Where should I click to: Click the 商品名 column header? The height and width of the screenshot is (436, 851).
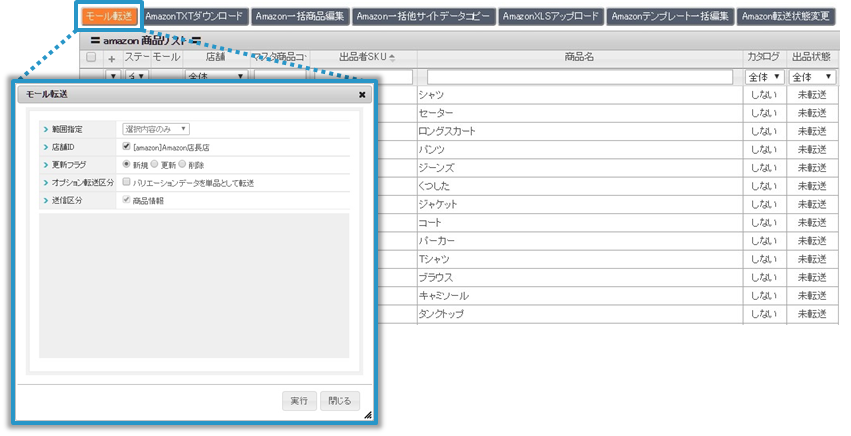580,57
